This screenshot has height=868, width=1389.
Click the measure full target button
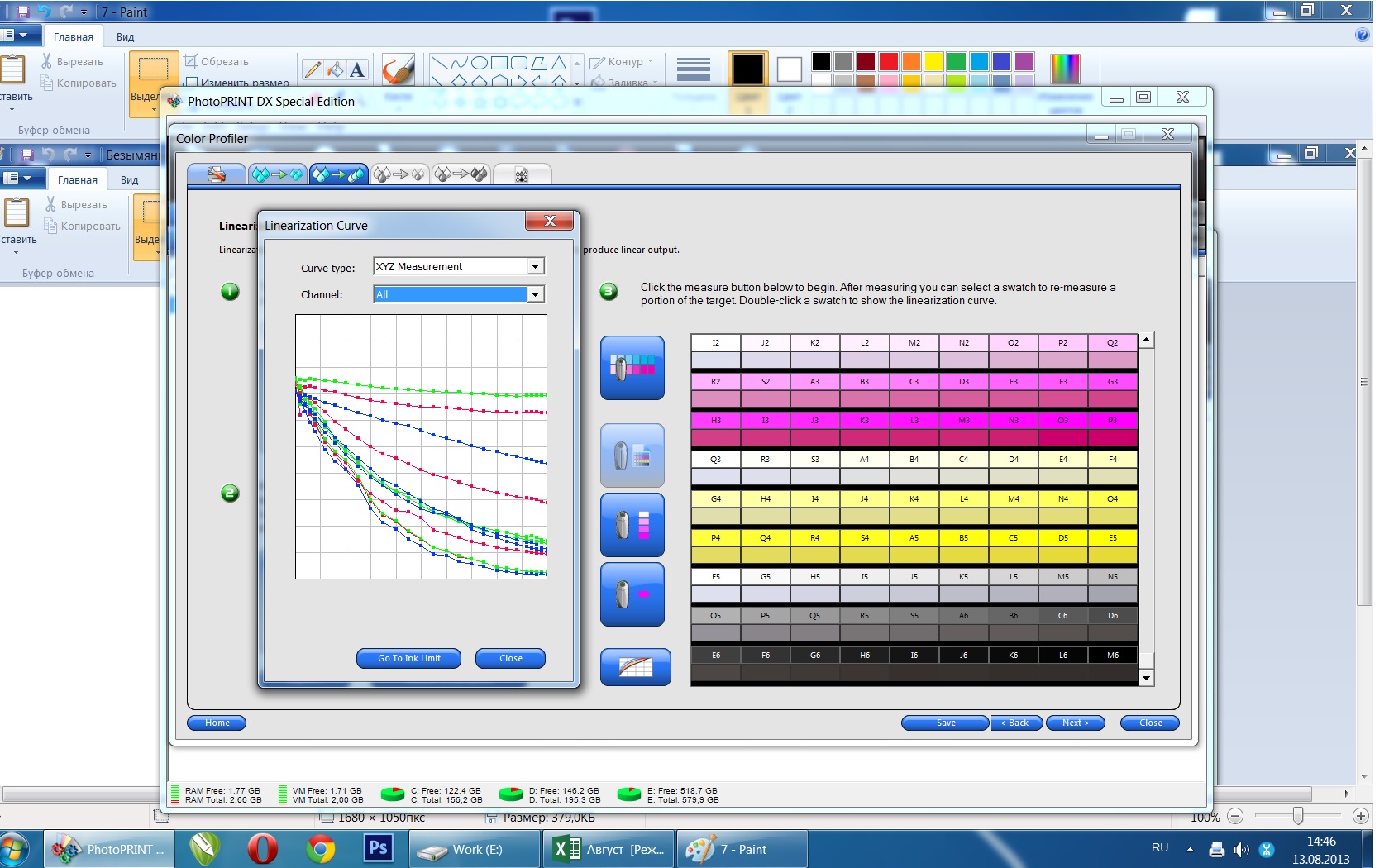pos(632,368)
